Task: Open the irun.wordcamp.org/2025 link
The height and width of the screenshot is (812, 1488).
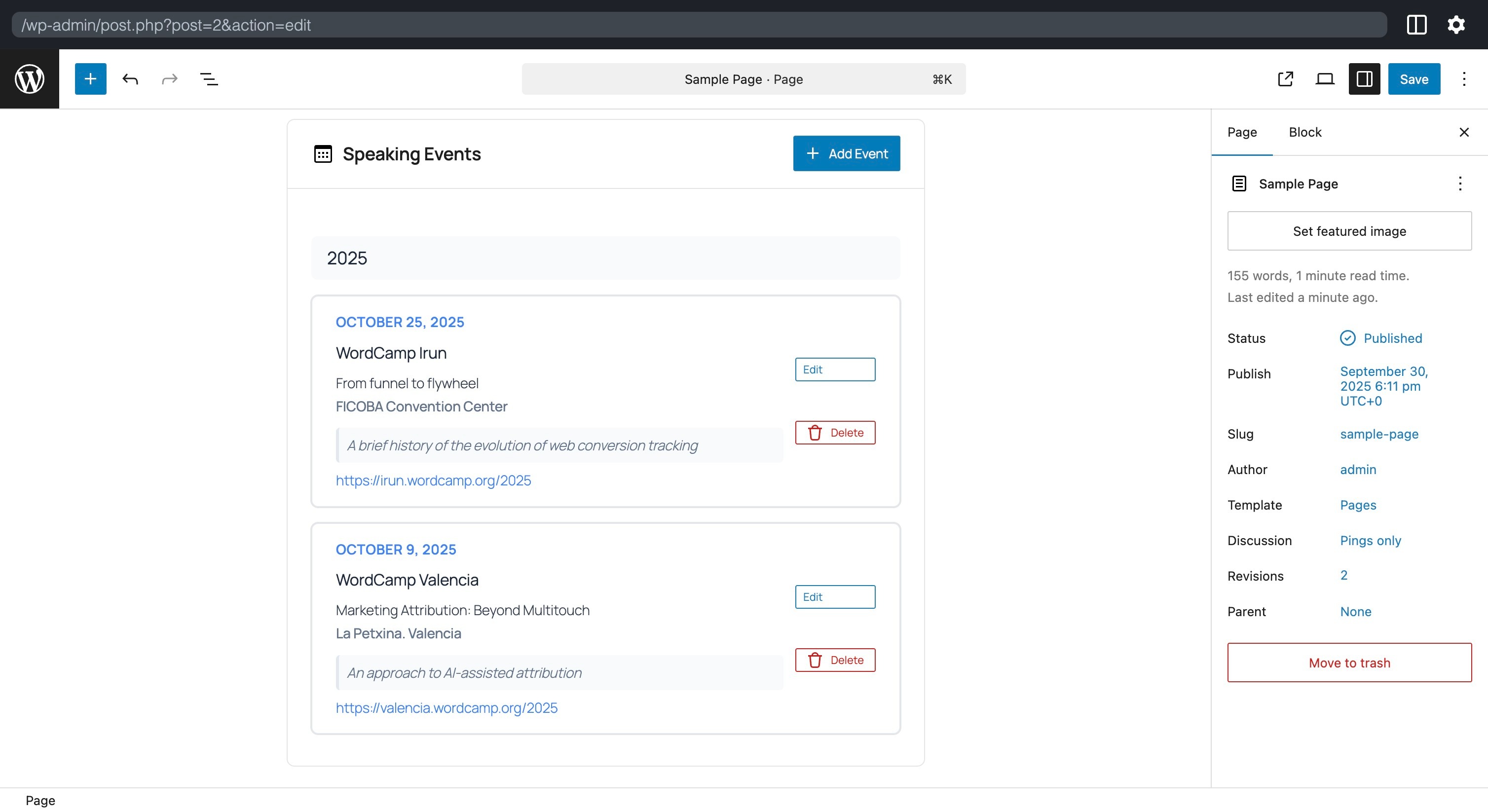Action: 433,480
